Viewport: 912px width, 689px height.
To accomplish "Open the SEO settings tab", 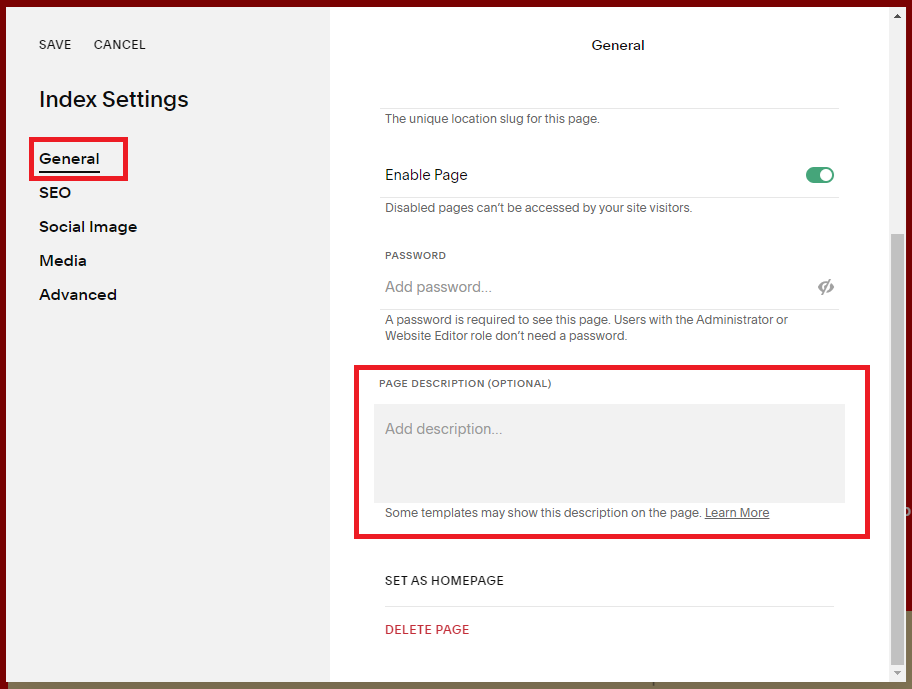I will 55,192.
